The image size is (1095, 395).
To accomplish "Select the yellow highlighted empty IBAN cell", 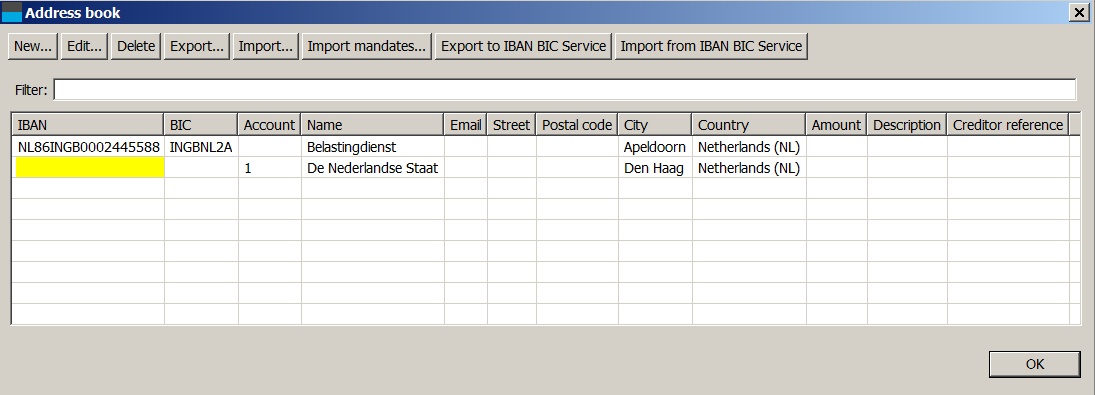I will [89, 167].
